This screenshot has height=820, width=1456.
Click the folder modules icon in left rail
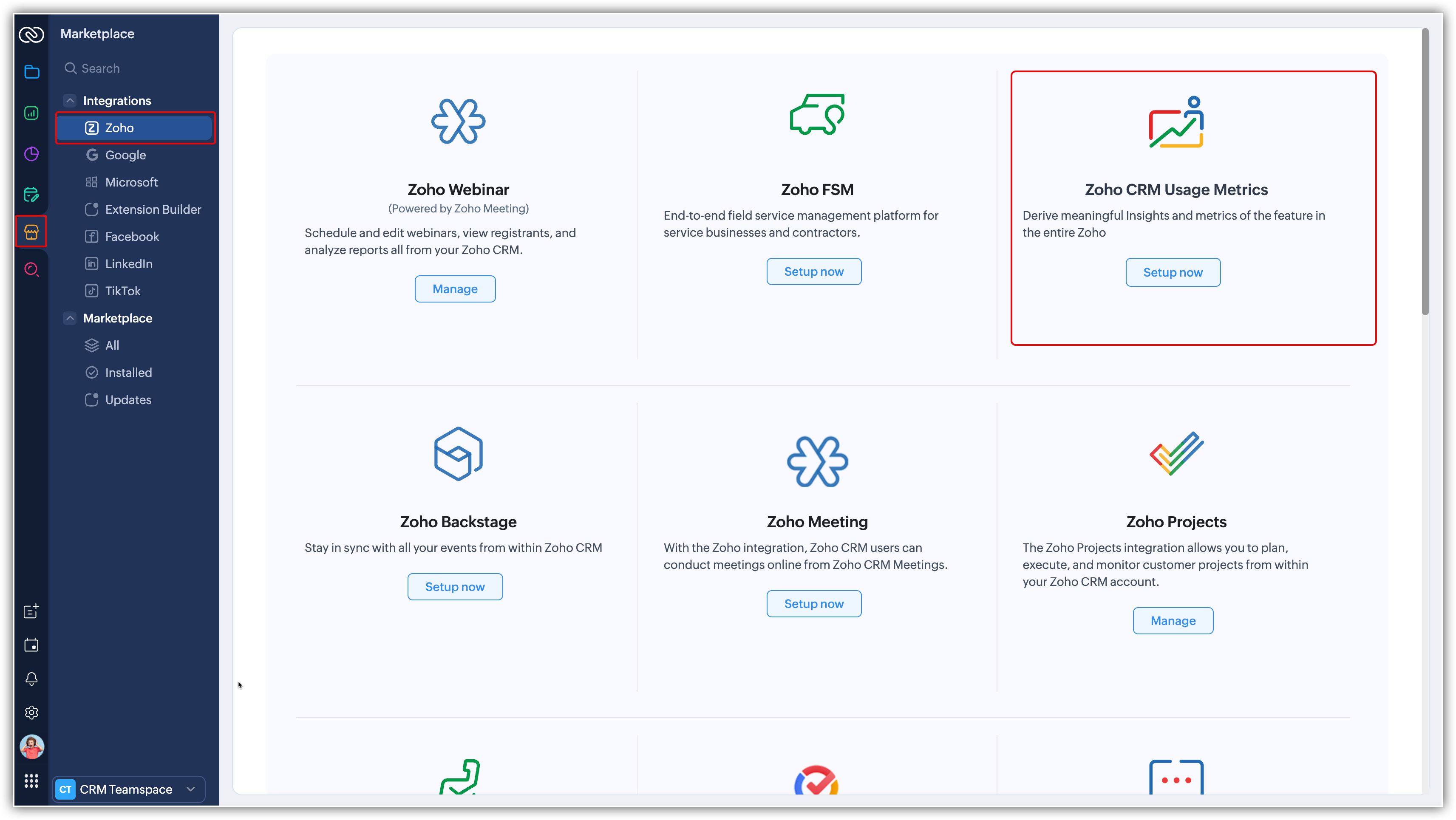coord(31,72)
